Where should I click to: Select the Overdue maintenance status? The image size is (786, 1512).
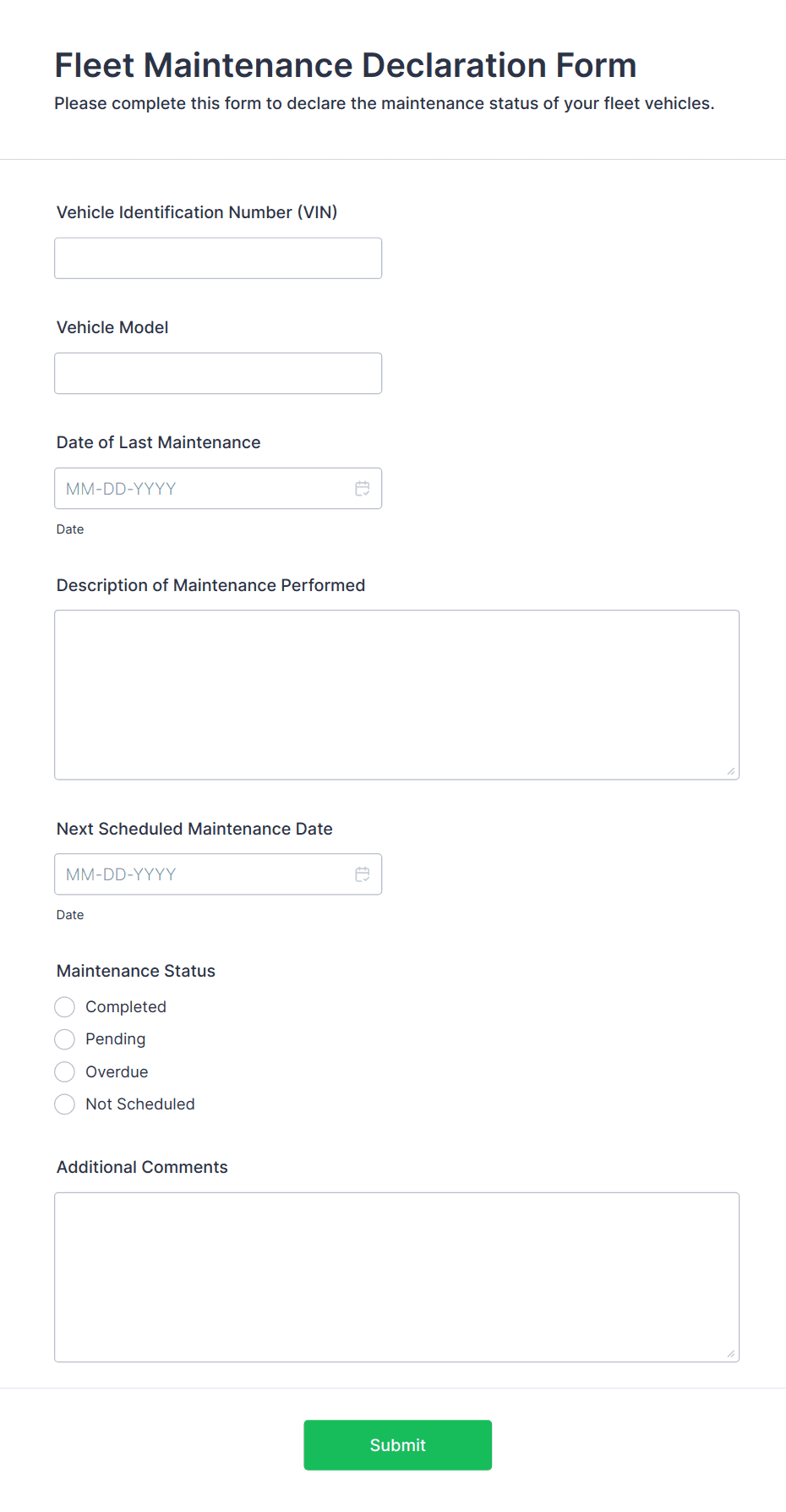point(64,1071)
